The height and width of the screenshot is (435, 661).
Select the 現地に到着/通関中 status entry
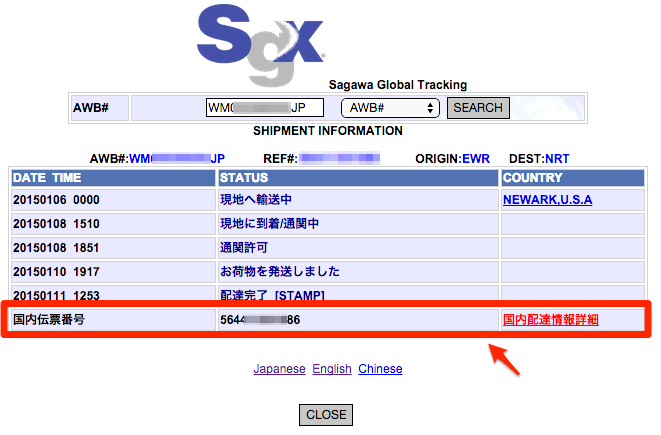269,223
